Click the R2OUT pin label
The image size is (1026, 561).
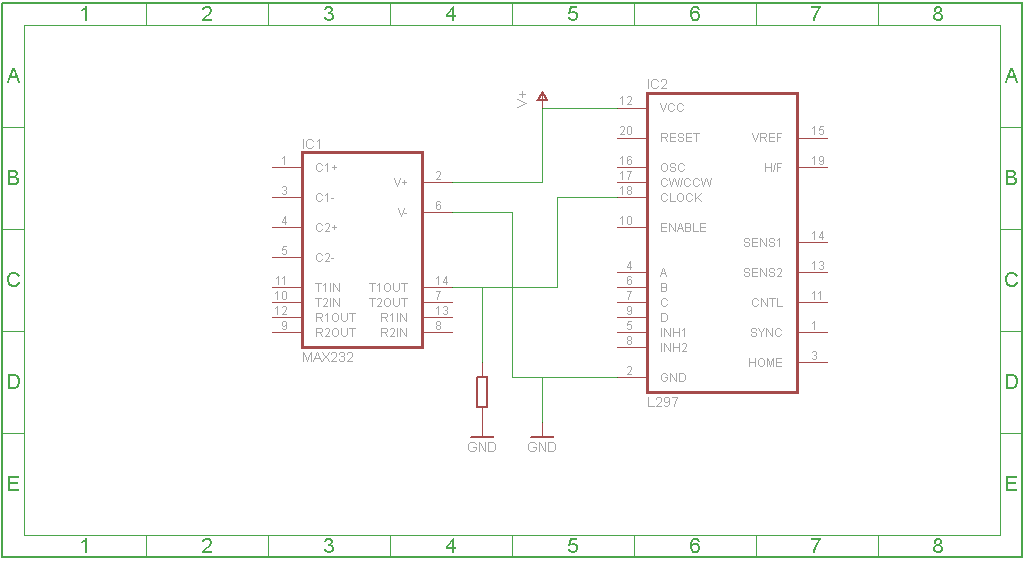[x=336, y=333]
